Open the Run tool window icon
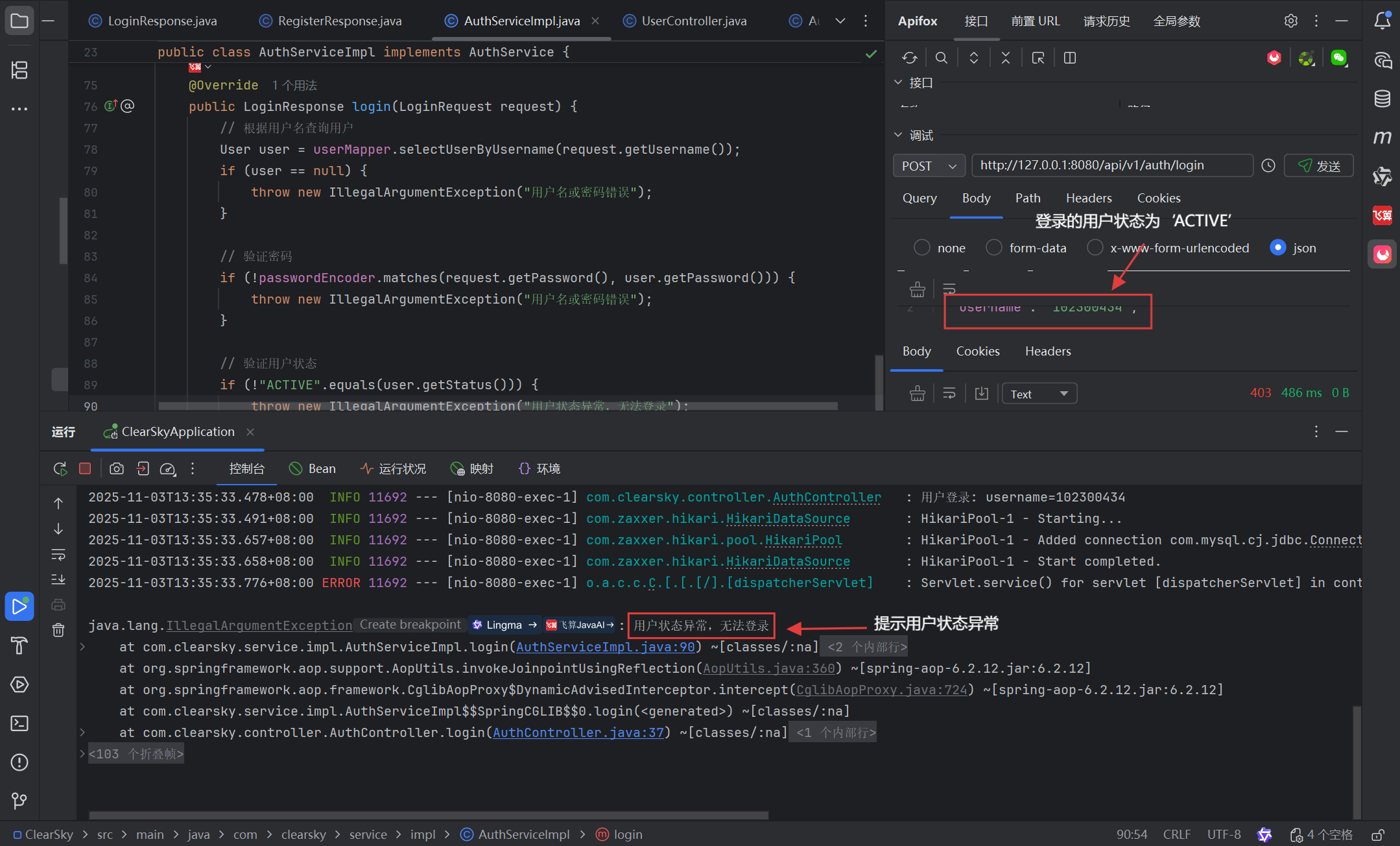The height and width of the screenshot is (846, 1400). (x=19, y=607)
